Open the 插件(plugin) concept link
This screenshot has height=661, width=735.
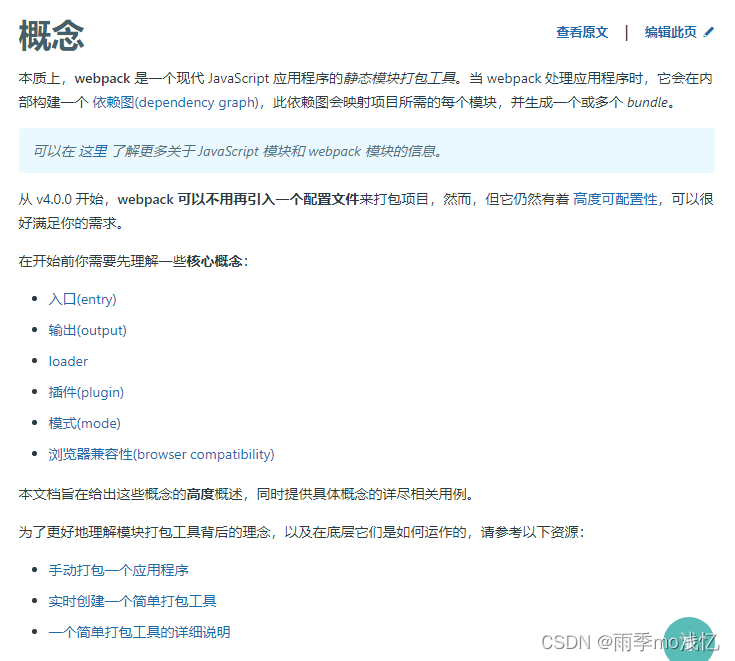(x=86, y=392)
